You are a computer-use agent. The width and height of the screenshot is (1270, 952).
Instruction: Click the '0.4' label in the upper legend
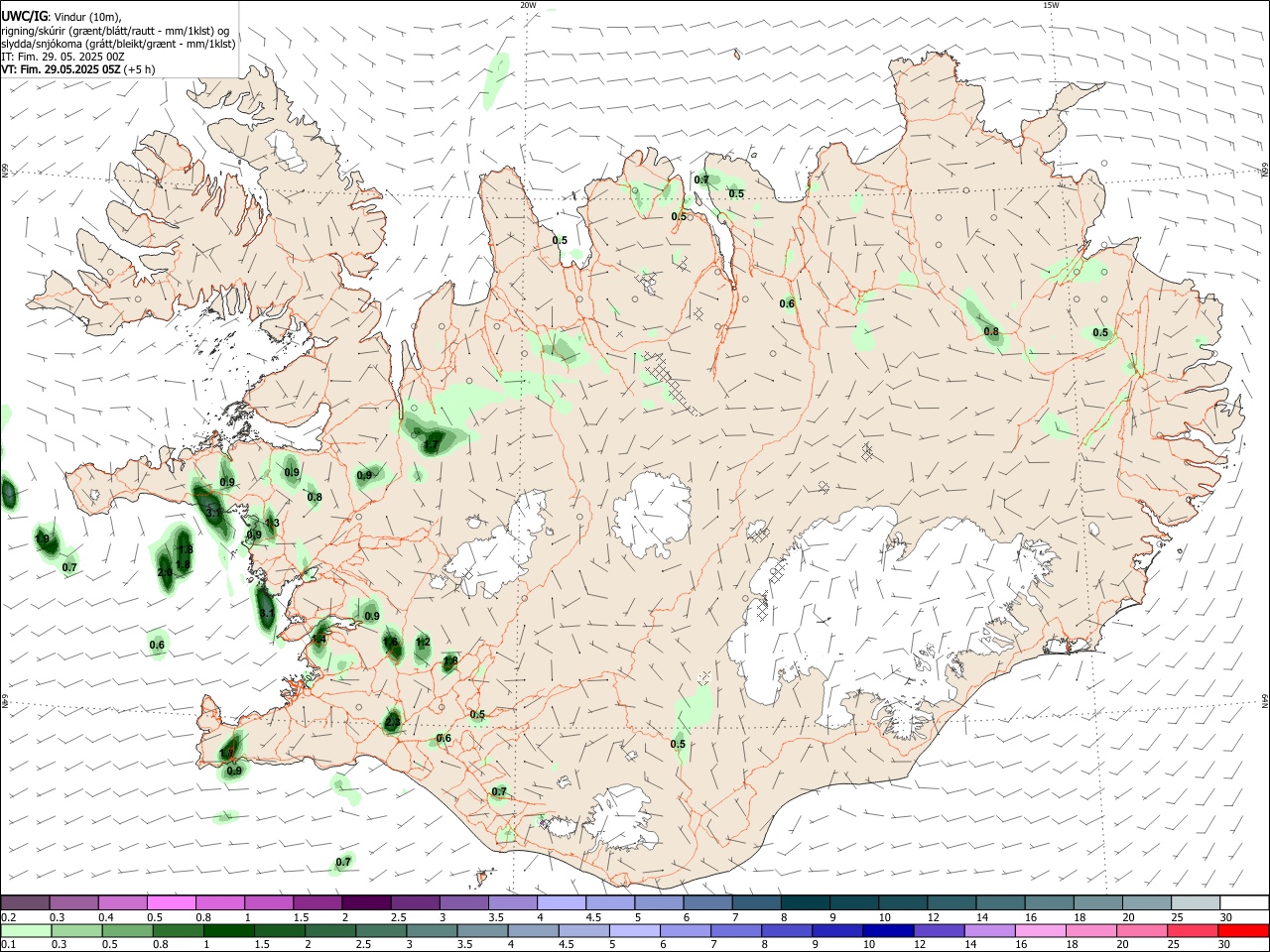click(x=106, y=917)
